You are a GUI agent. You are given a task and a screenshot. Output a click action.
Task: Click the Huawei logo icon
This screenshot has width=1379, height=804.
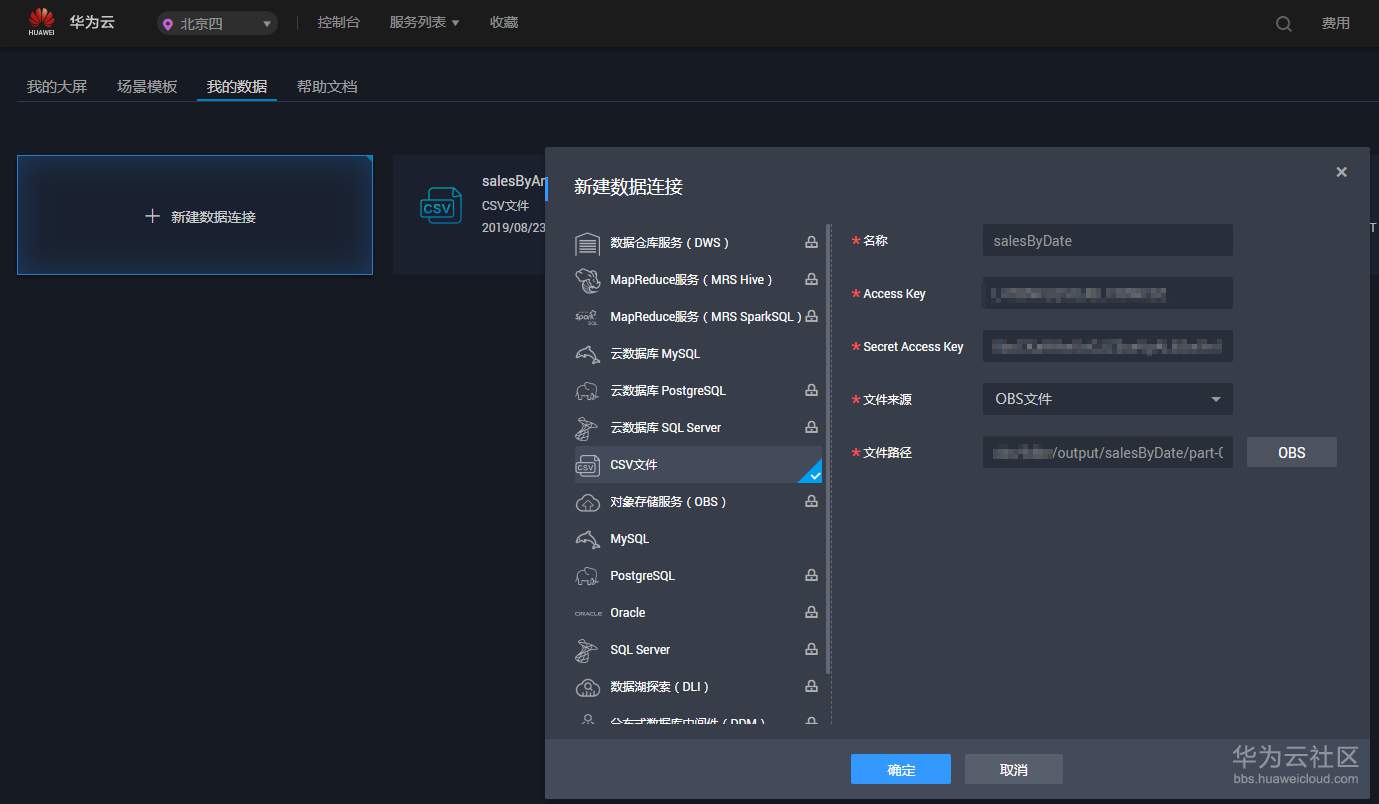point(41,22)
